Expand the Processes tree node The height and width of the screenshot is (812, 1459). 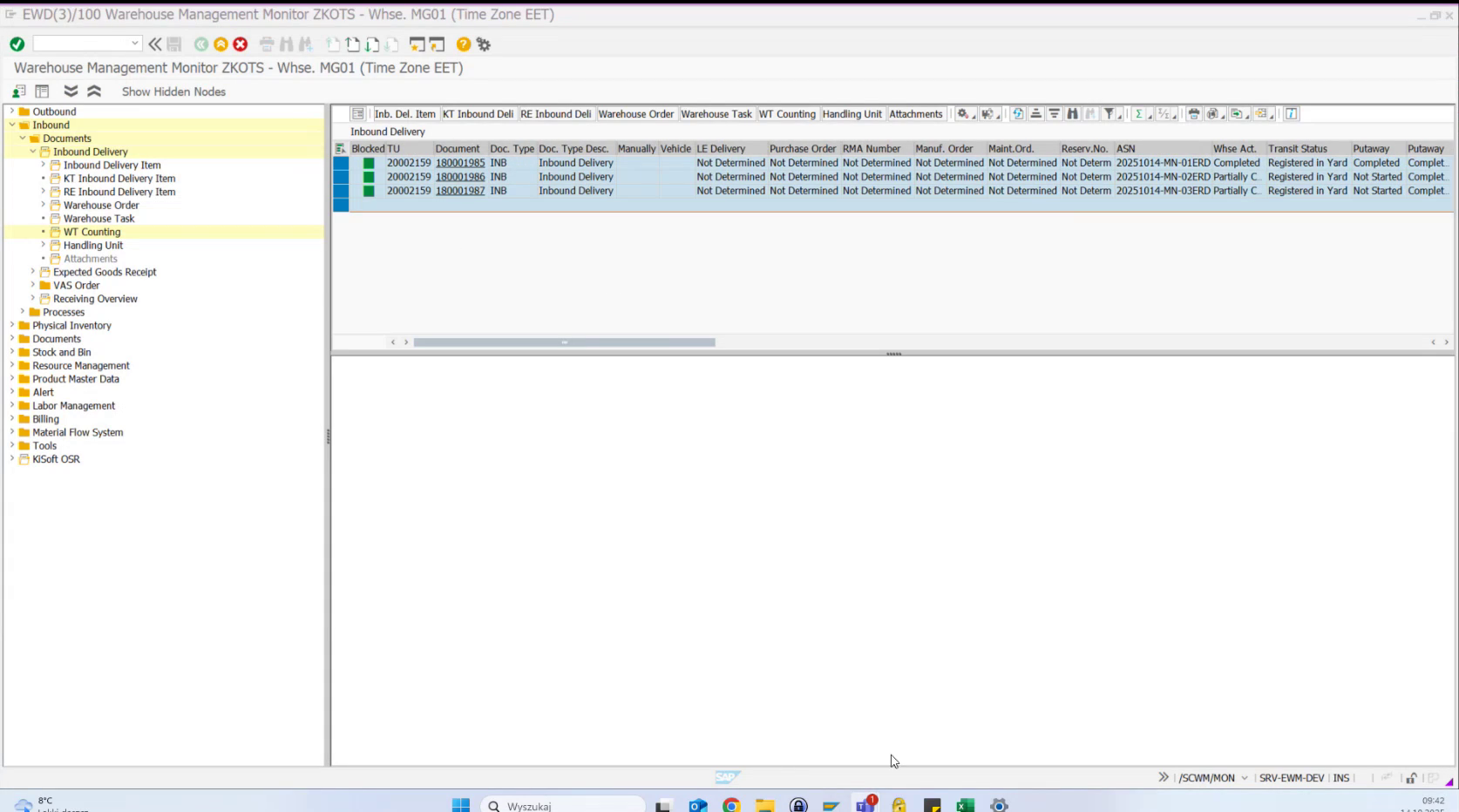(22, 312)
